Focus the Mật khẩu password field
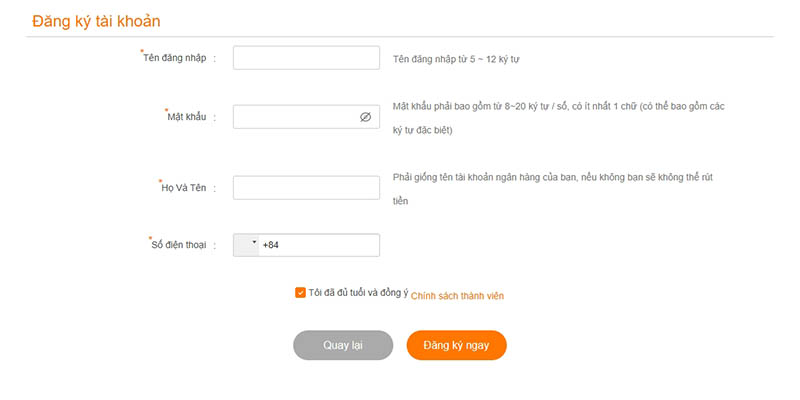This screenshot has width=800, height=400. (x=295, y=117)
